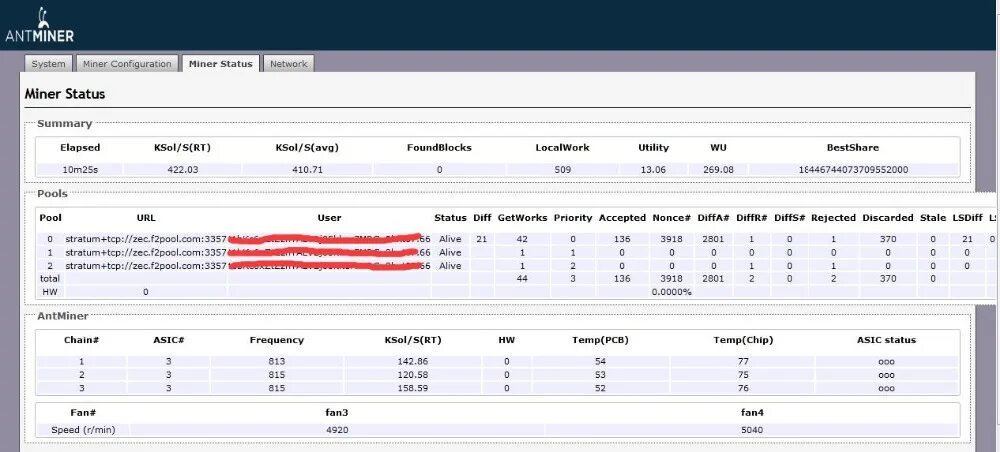1000x452 pixels.
Task: Click chain 3 chip temperature 76
Action: tap(743, 388)
